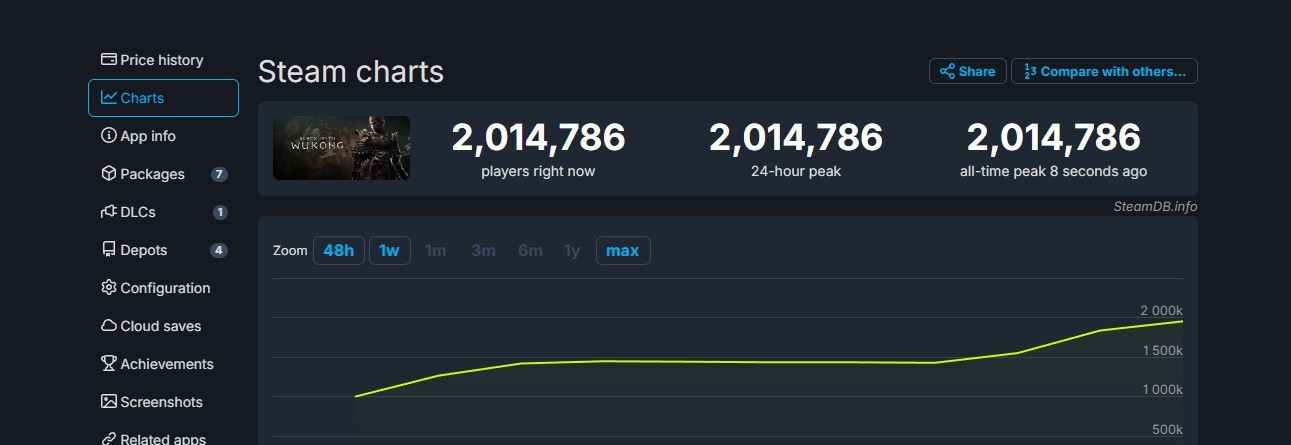
Task: Click the players right now figure
Action: pyautogui.click(x=538, y=137)
